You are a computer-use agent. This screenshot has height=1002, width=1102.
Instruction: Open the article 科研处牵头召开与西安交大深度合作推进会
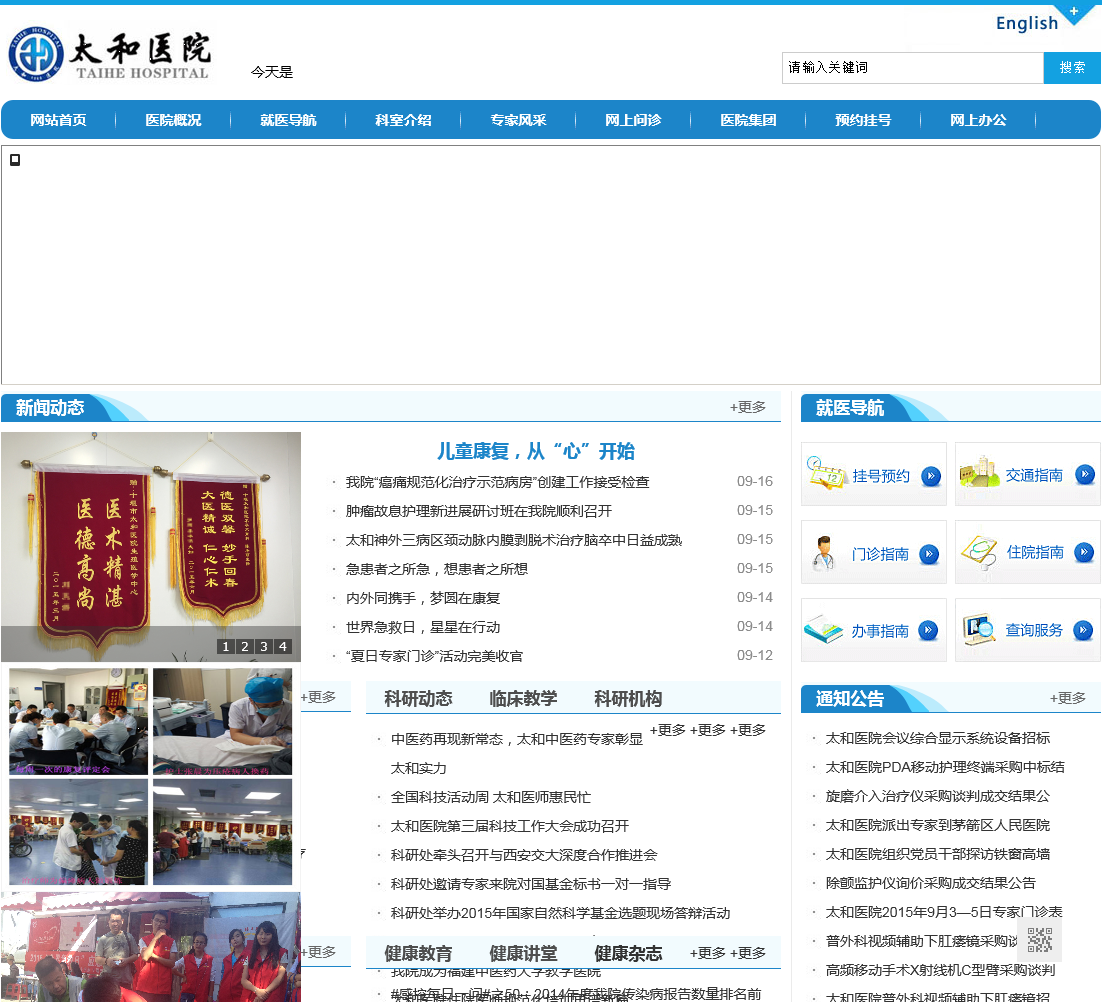pos(524,855)
